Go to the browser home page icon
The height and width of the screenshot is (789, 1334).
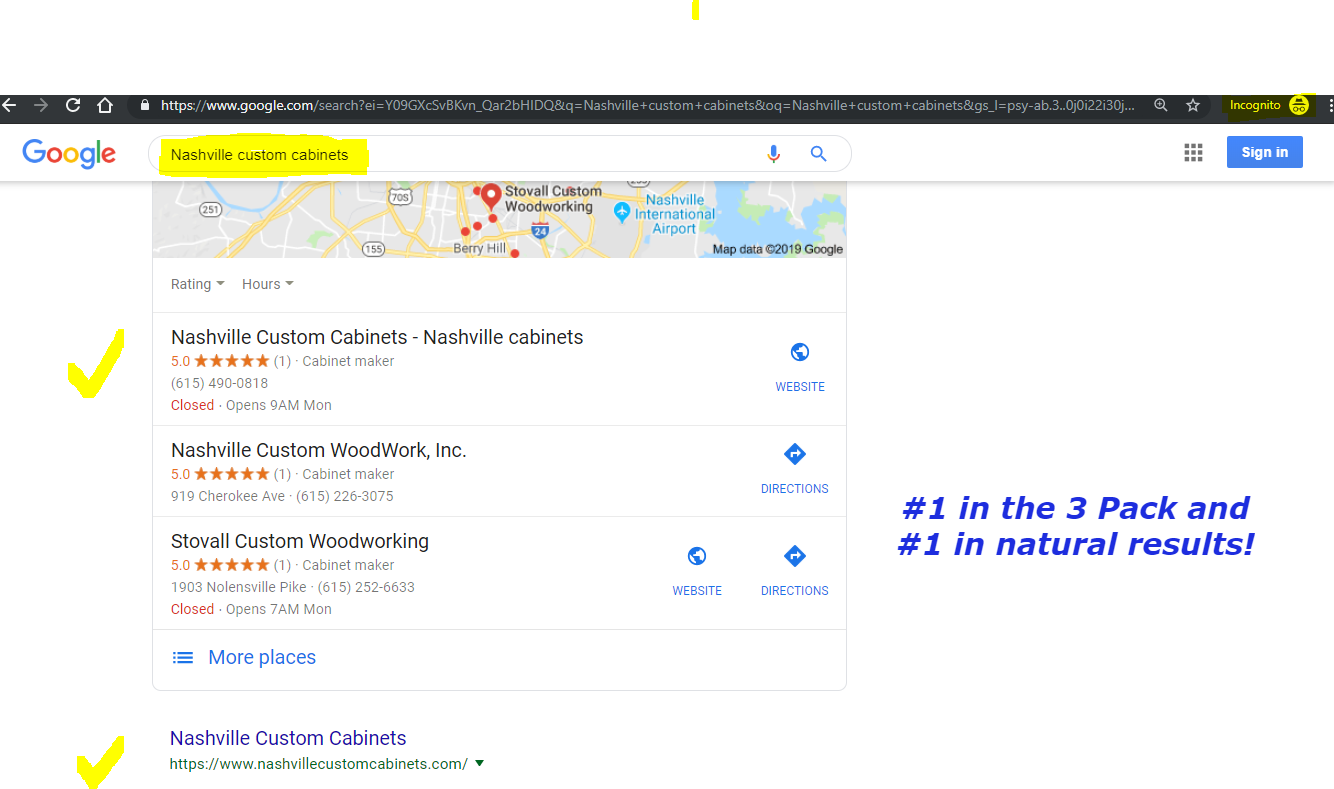105,105
